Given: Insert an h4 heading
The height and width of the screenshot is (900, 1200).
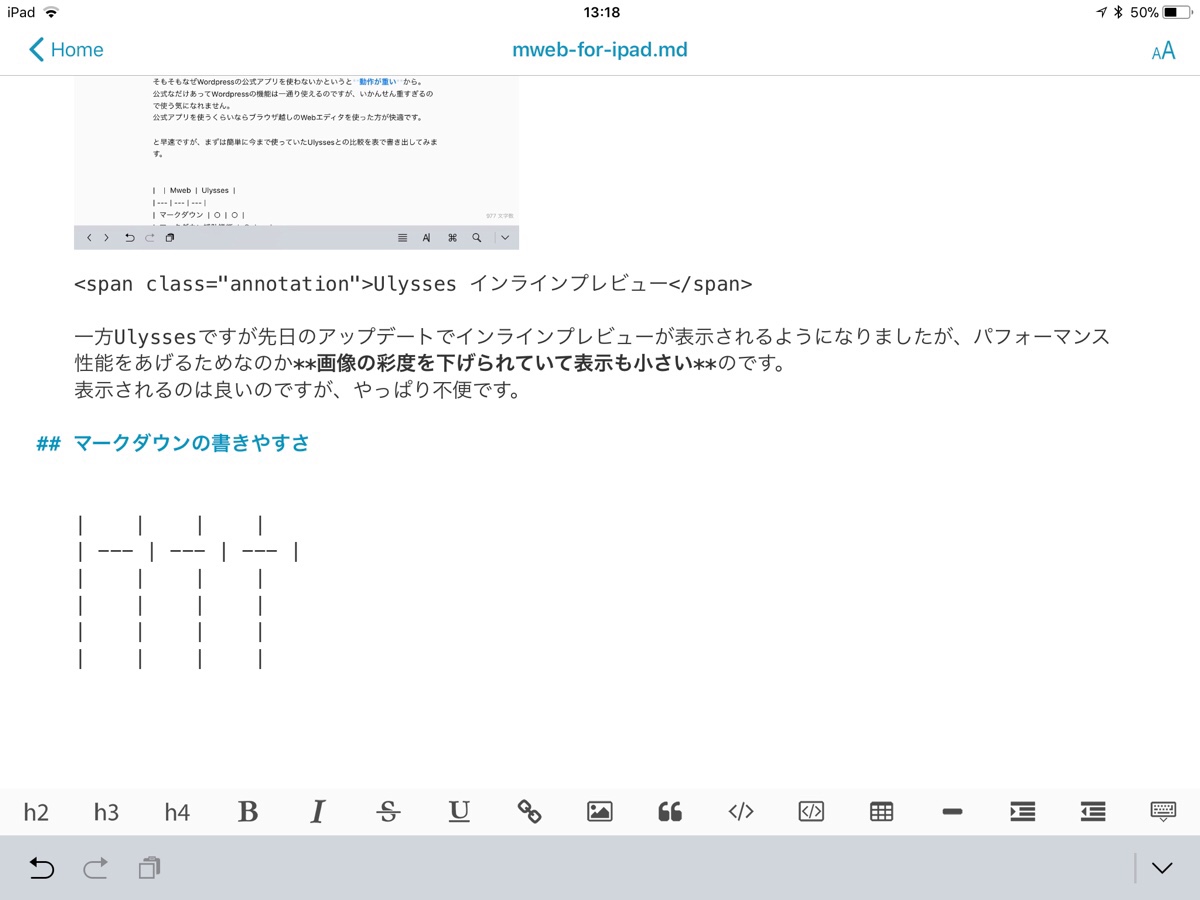Looking at the screenshot, I should point(177,812).
